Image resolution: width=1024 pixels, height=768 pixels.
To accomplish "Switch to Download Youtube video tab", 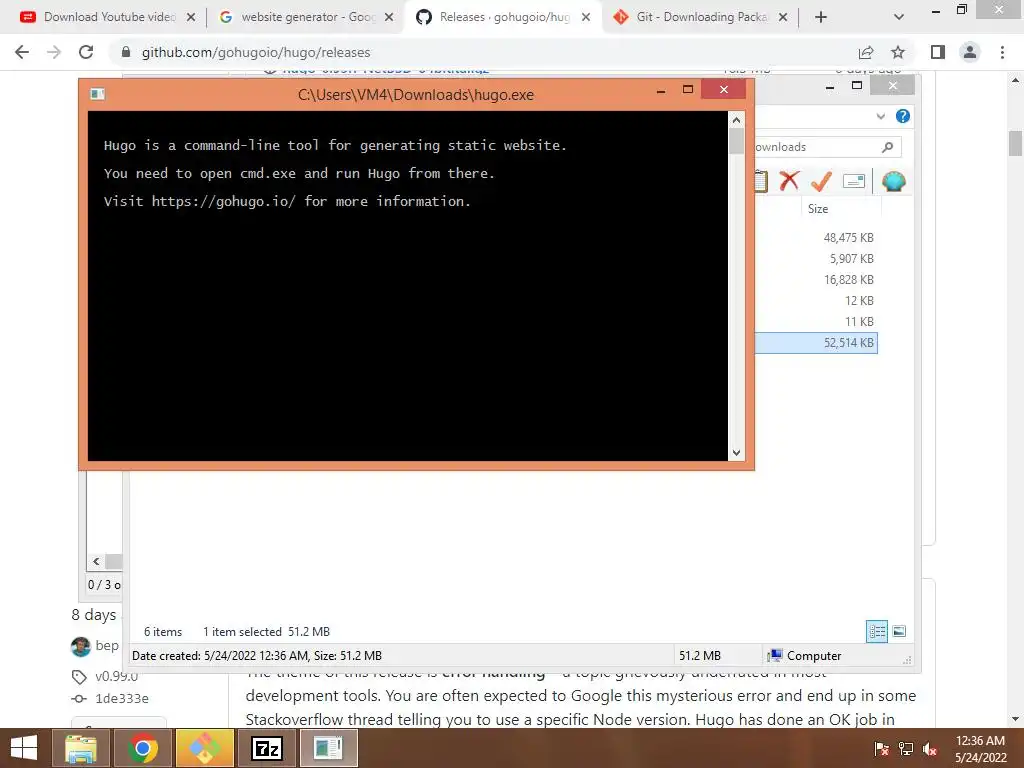I will 108,17.
